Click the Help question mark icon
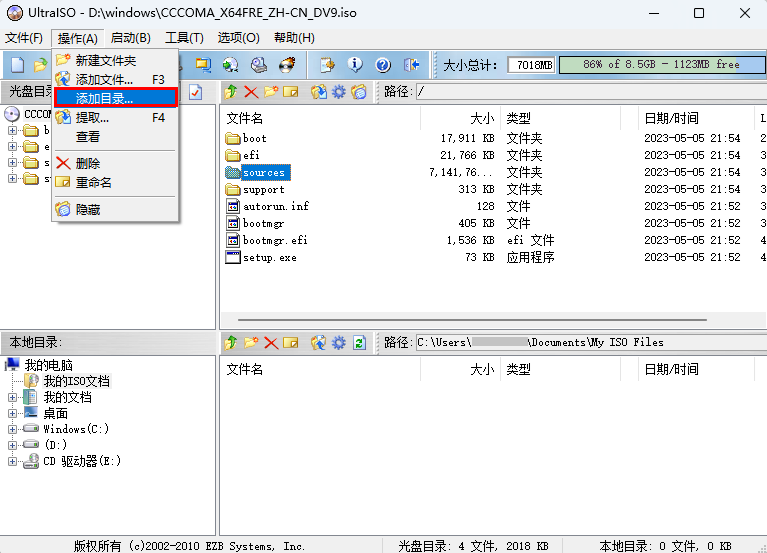Screen dimensions: 767x553 383,65
